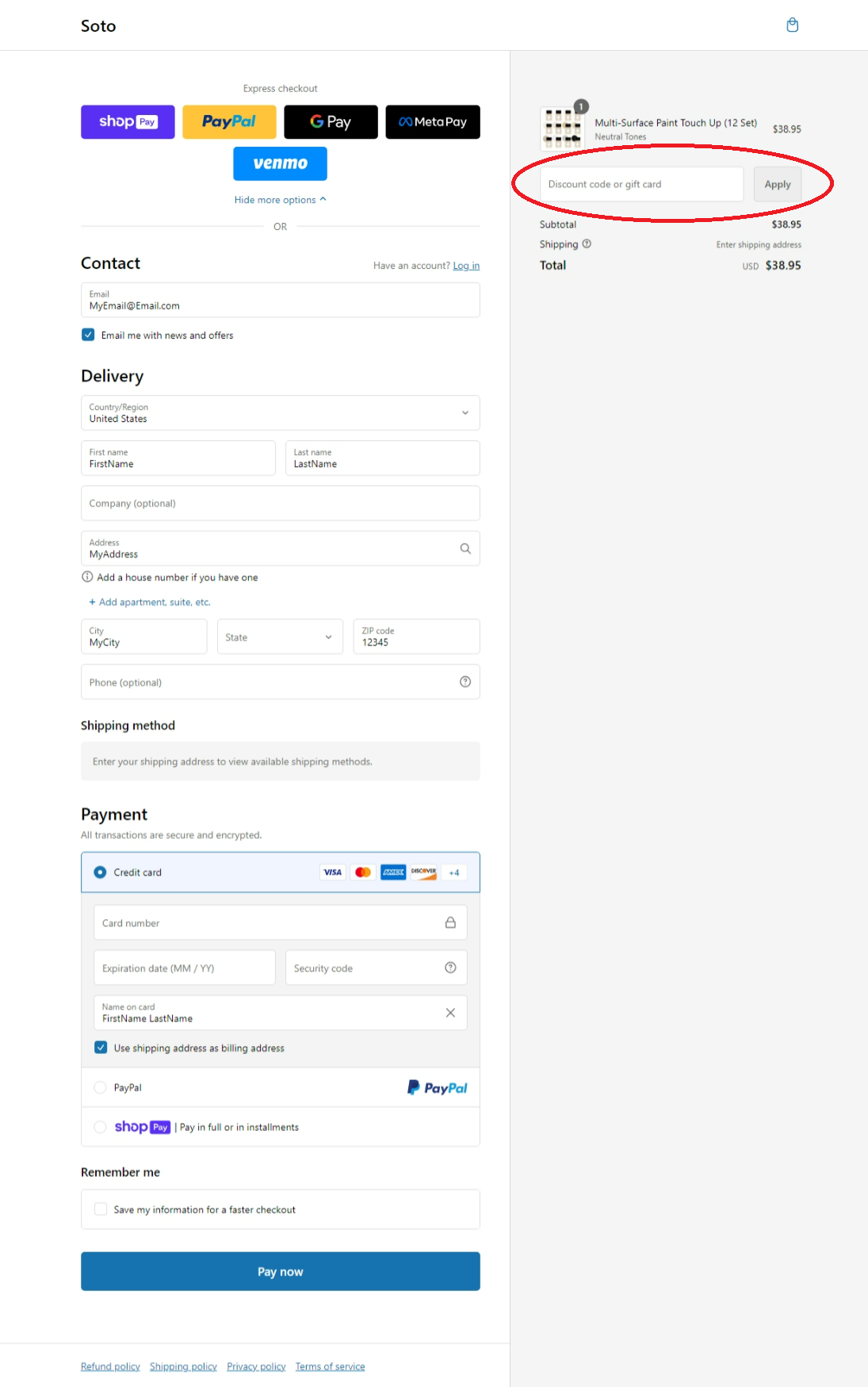Click the Discount code or gift card field
Viewport: 868px width, 1387px height.
coord(642,184)
